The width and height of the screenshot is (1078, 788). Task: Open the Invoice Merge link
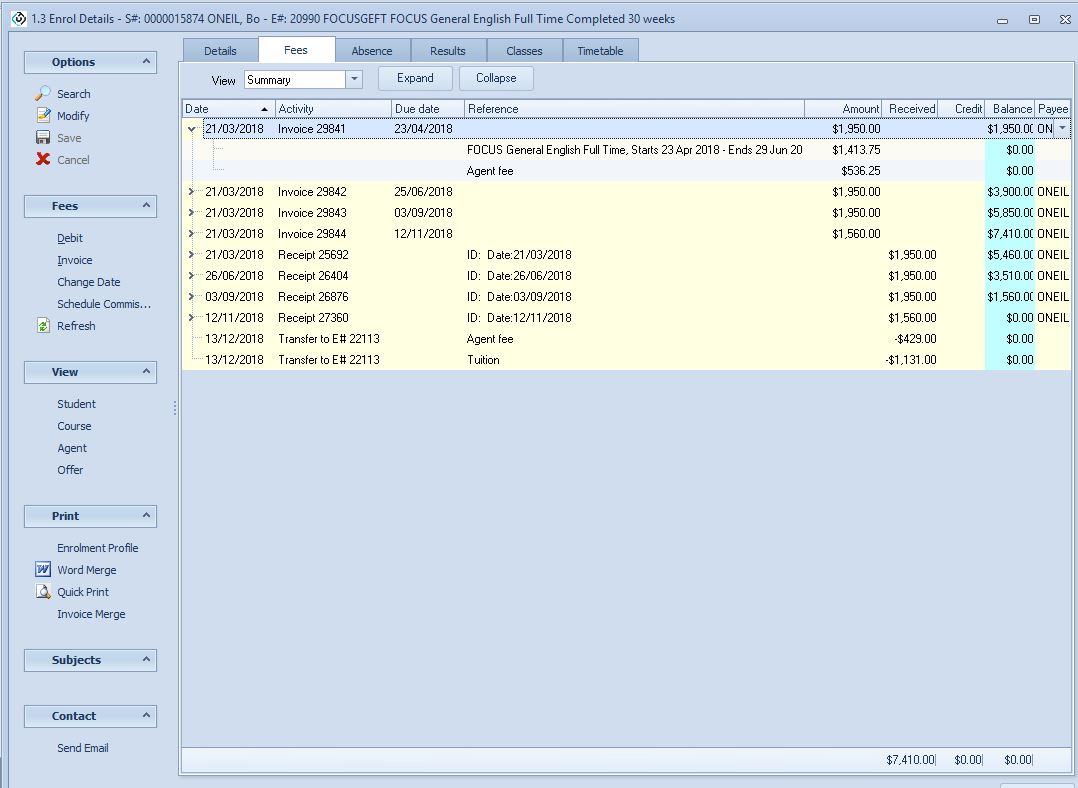[x=91, y=614]
